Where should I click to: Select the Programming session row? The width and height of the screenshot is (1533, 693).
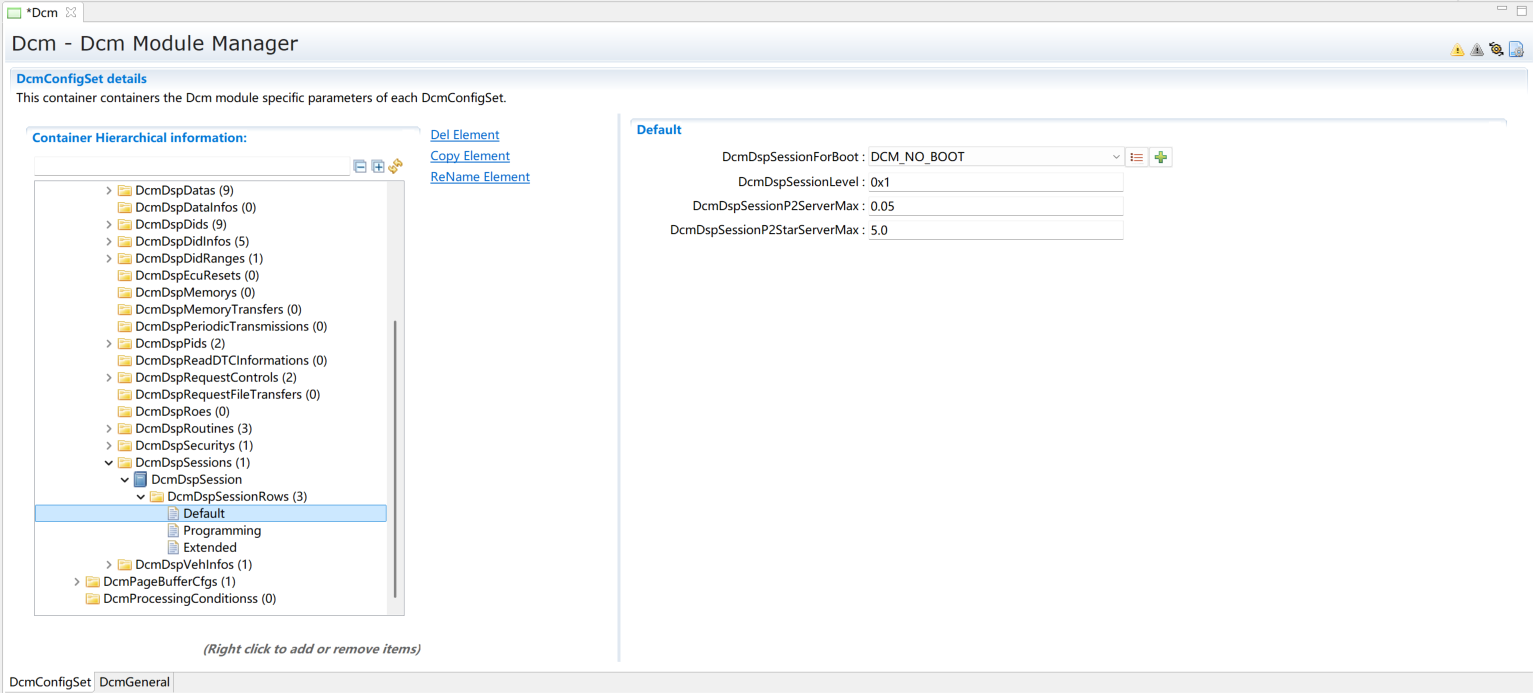[x=222, y=531]
